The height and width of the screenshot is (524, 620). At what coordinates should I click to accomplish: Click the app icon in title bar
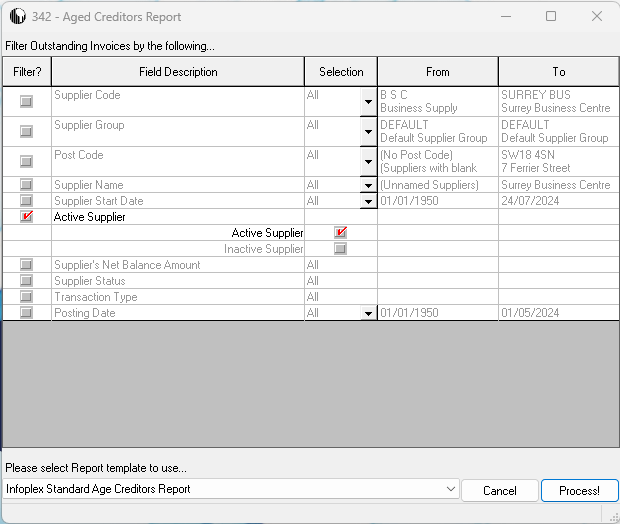[17, 17]
